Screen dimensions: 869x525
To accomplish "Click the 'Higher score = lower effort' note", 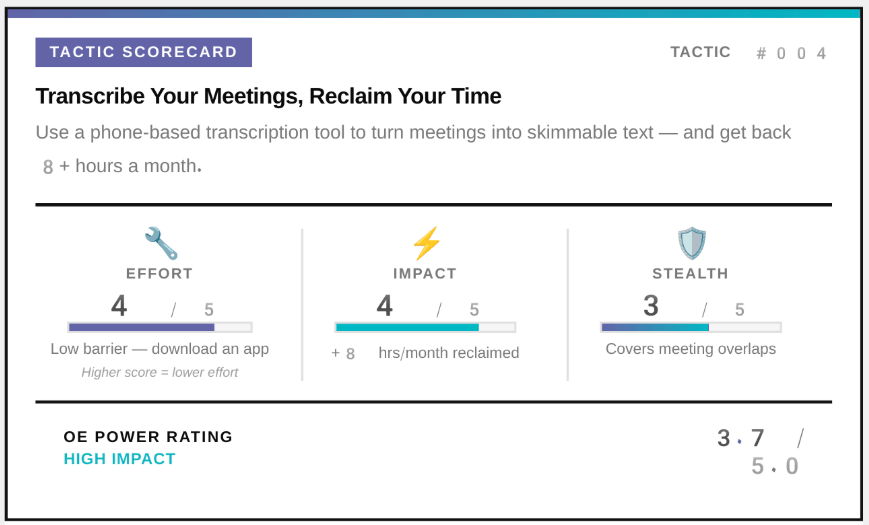I will tap(160, 372).
